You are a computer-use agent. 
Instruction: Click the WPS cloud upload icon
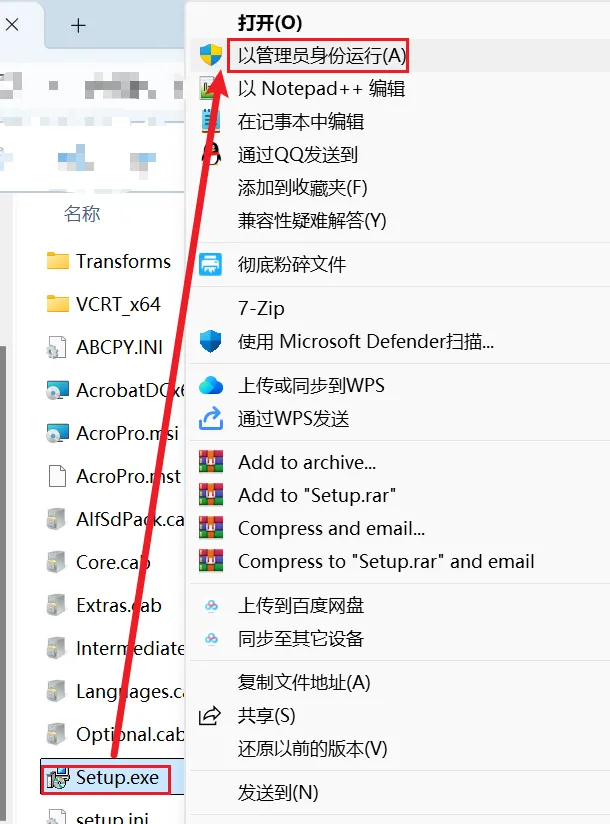[x=211, y=385]
